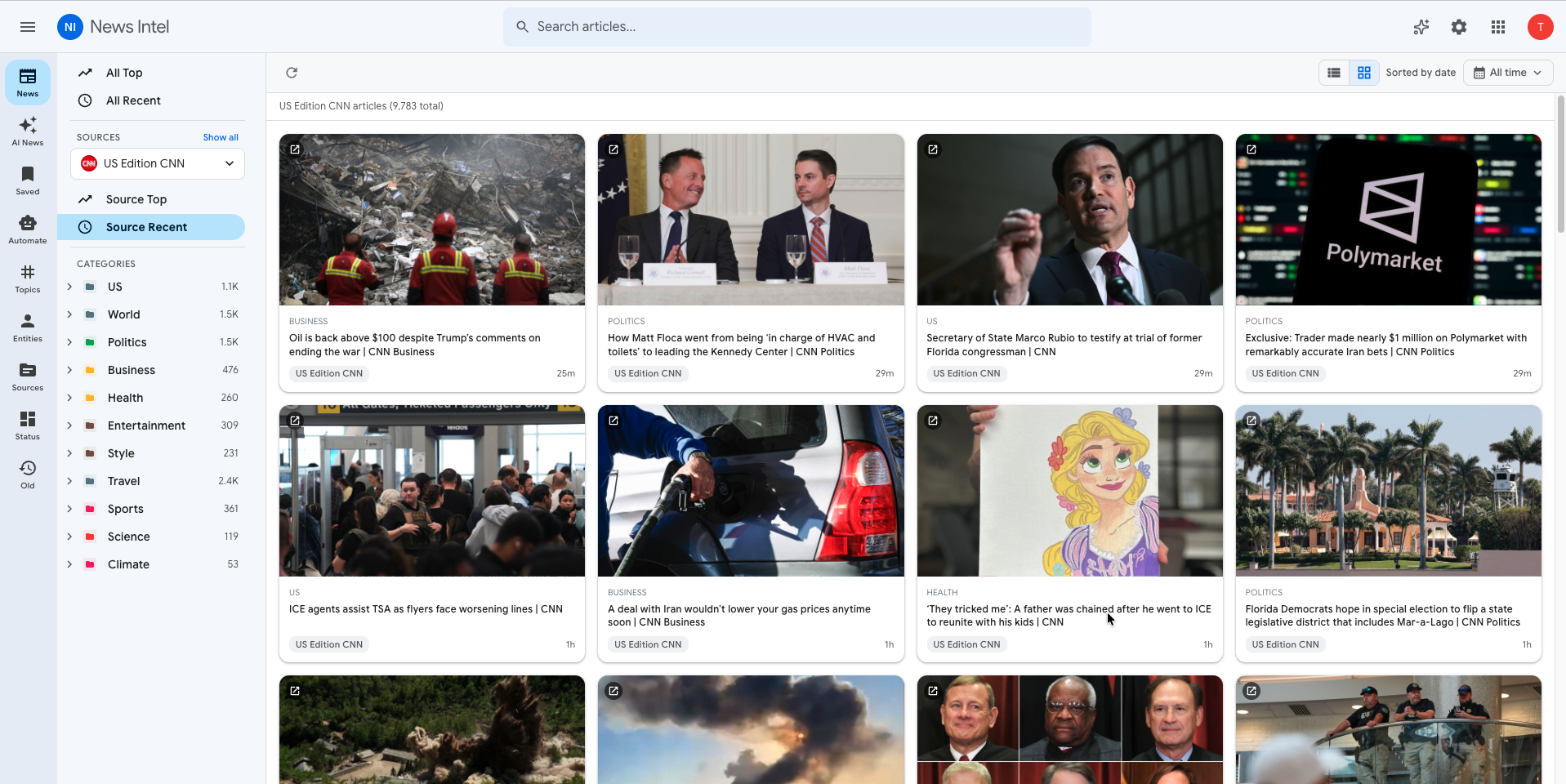Open the Iran gas prices article external icon
The image size is (1566, 784).
613,421
